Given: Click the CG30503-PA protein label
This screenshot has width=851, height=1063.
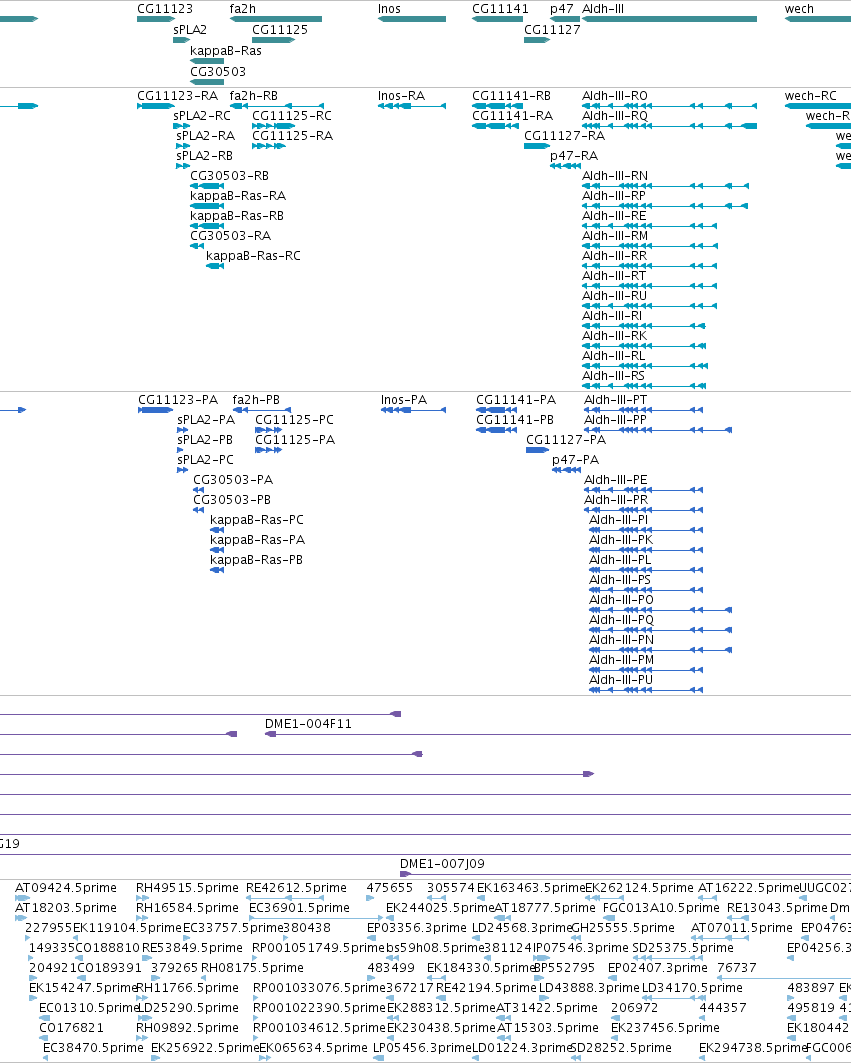Looking at the screenshot, I should 233,480.
